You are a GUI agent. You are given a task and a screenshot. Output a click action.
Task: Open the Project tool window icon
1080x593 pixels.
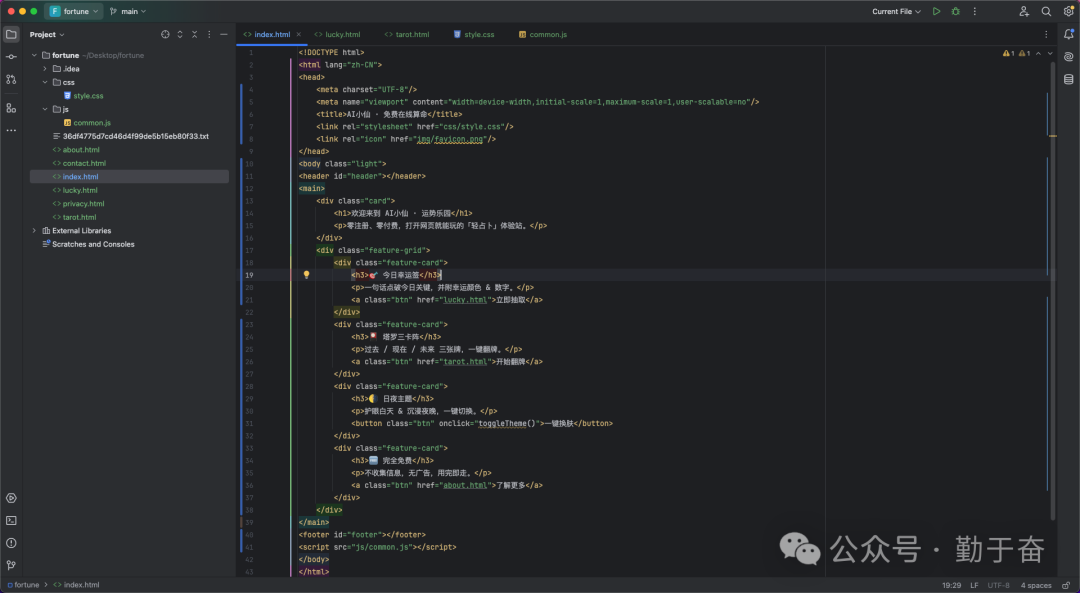[x=11, y=34]
